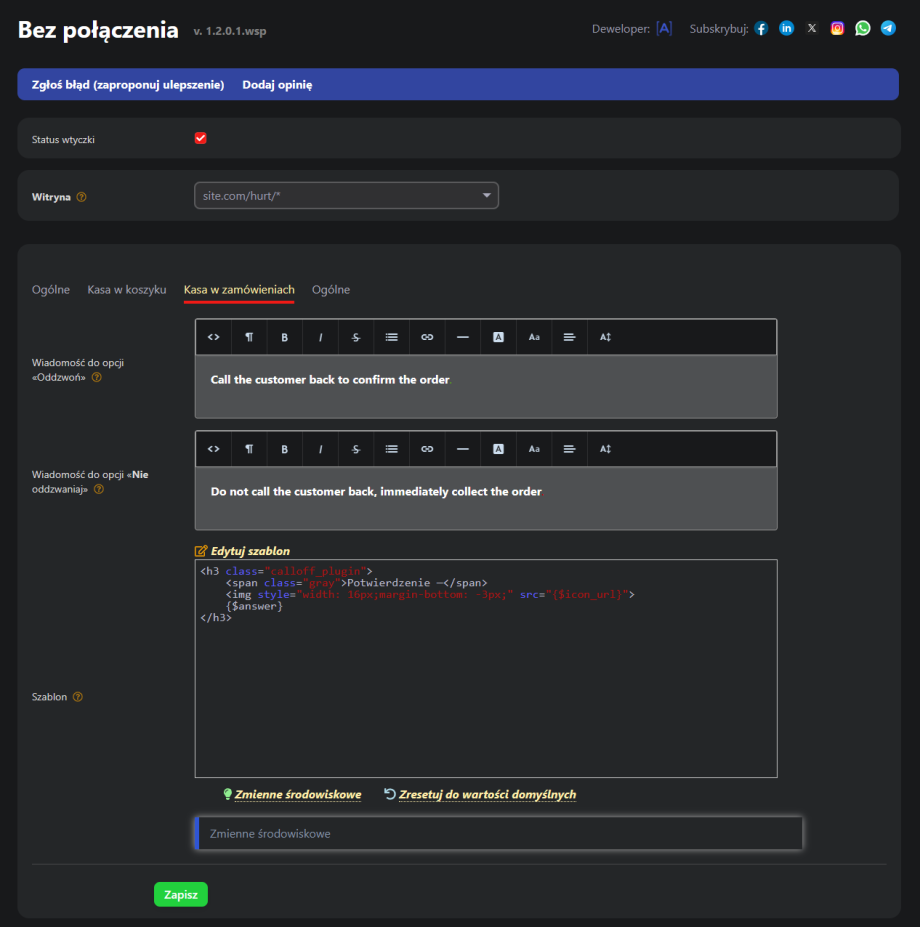Click help icon next to Witryna
Screen dimensions: 920x927
pyautogui.click(x=82, y=197)
